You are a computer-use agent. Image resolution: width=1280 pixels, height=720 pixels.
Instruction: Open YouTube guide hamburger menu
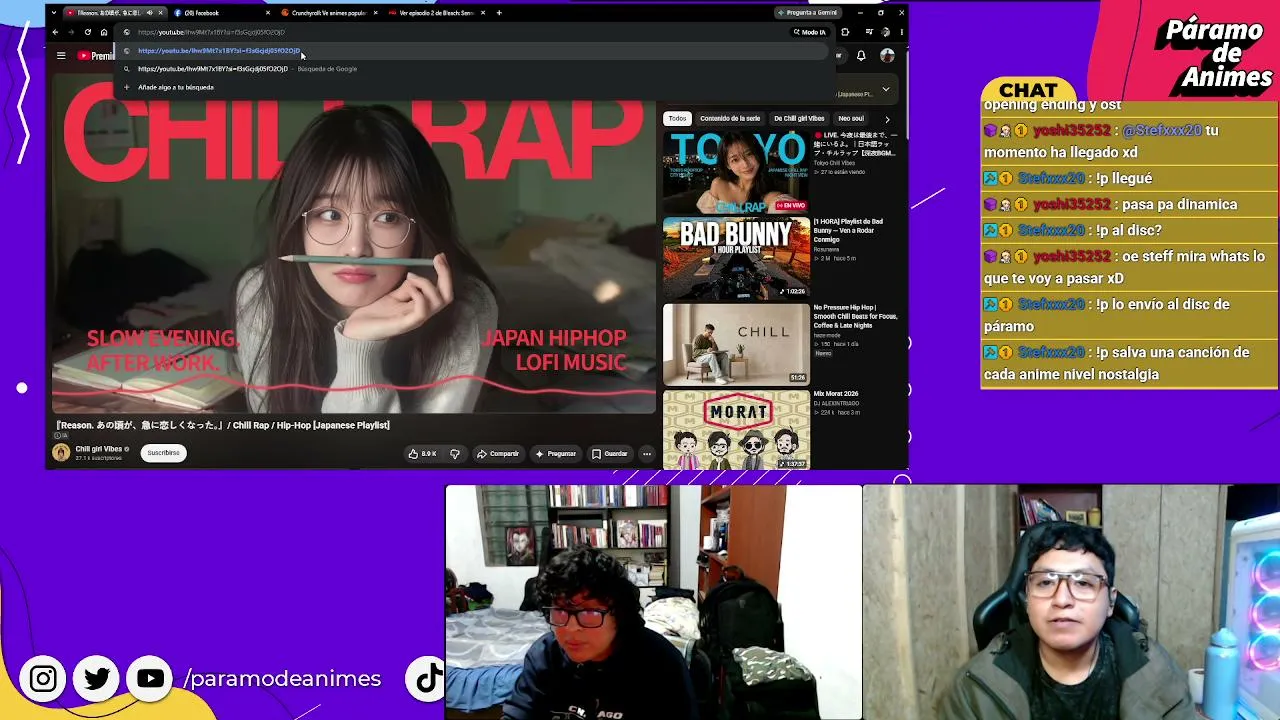[x=61, y=56]
